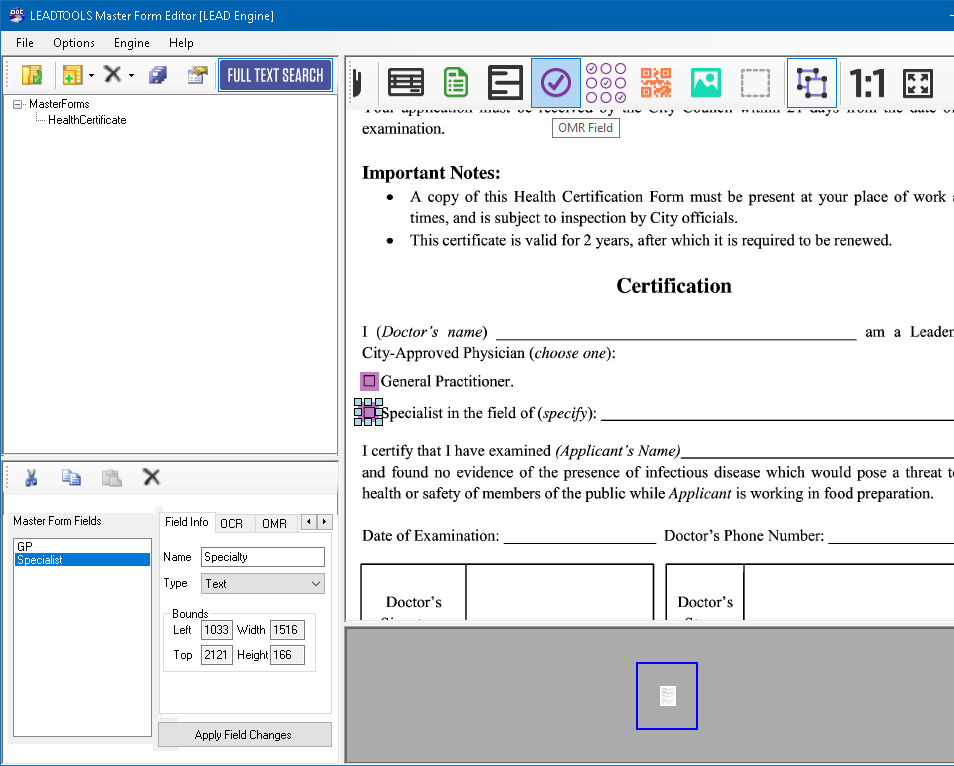Select the pan hand tool
Image resolution: width=954 pixels, height=766 pixels.
(357, 83)
